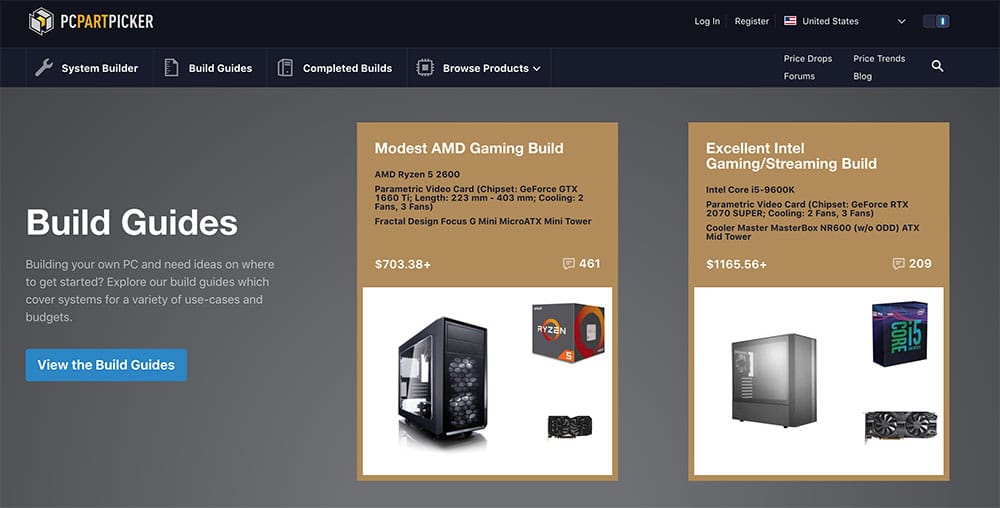The image size is (1000, 508).
Task: Go to Price Trends
Action: tap(879, 58)
